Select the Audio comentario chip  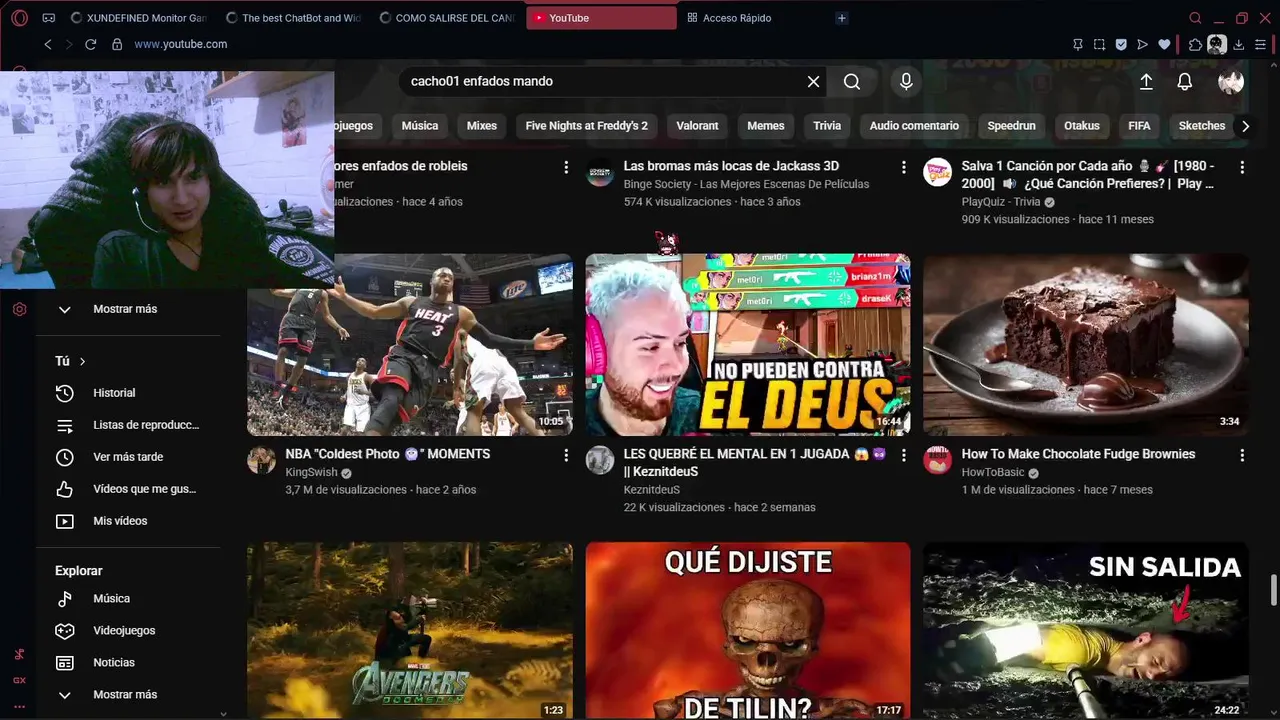914,126
